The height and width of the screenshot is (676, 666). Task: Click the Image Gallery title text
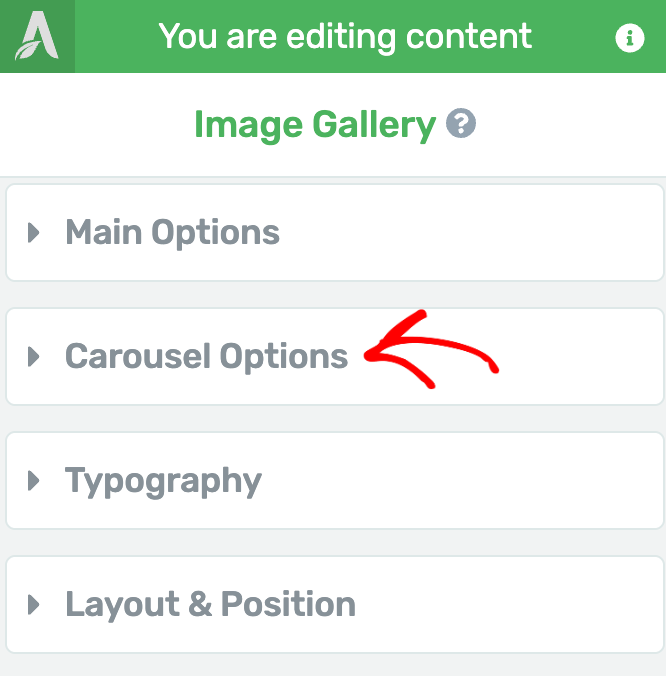click(315, 125)
